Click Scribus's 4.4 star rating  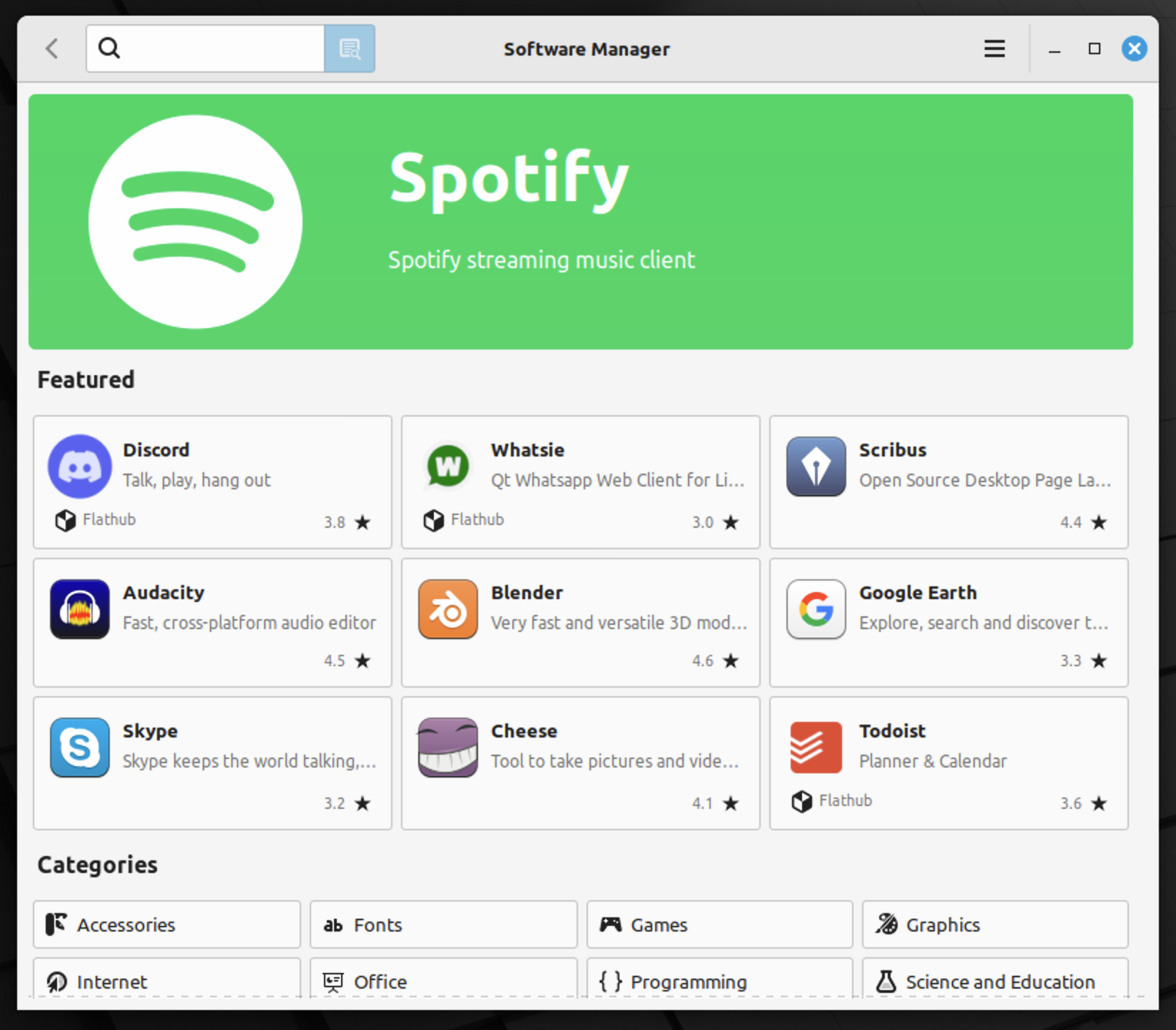(x=1084, y=522)
